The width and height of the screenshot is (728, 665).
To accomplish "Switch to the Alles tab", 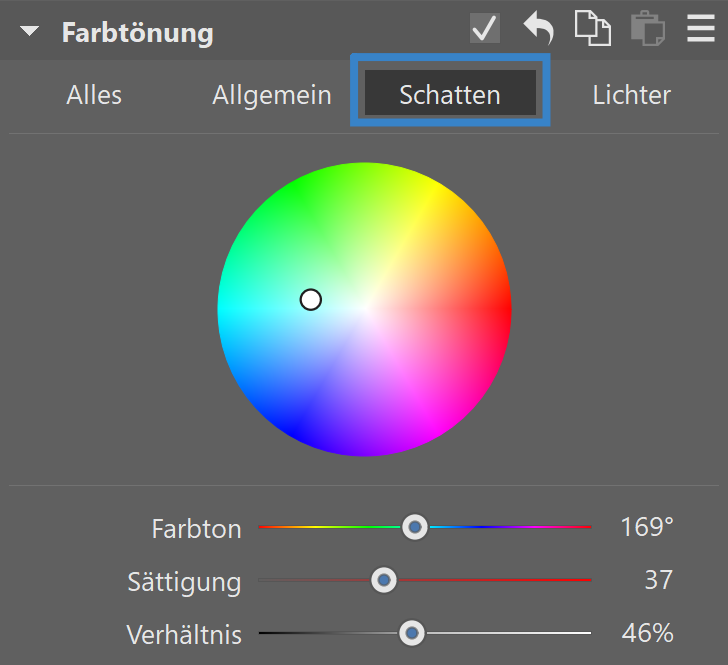I will coord(94,95).
